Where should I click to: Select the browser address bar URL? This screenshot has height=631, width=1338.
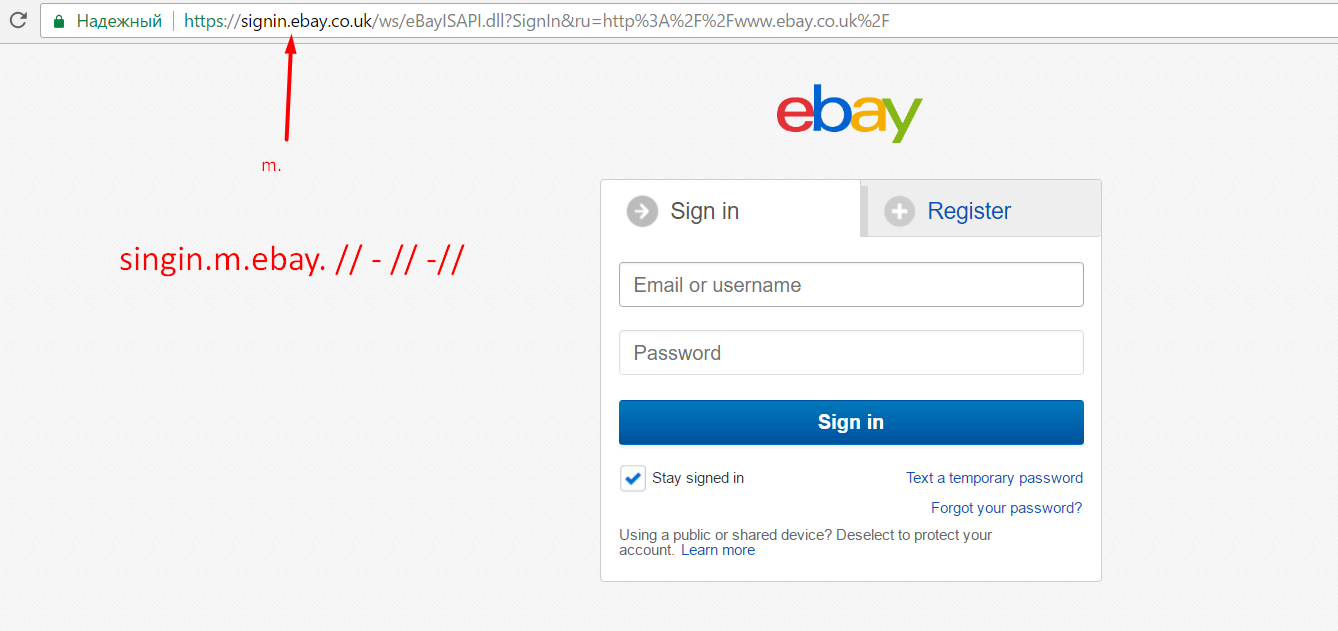pyautogui.click(x=536, y=21)
